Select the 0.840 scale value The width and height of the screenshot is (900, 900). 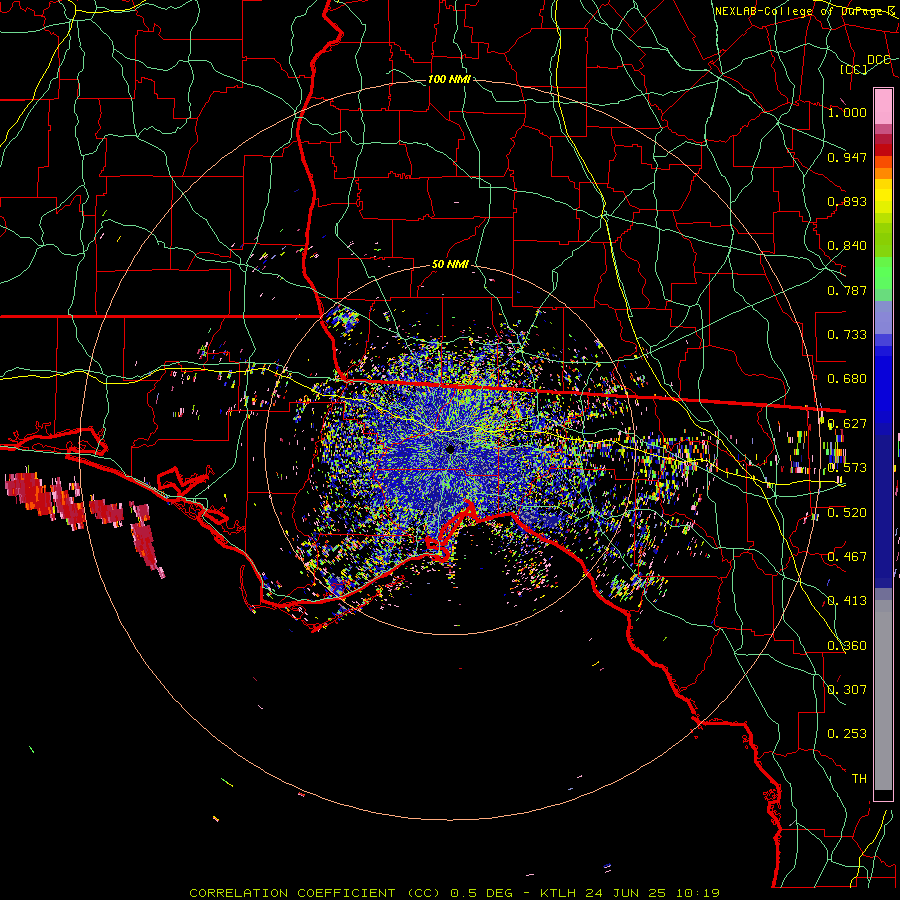click(x=847, y=246)
